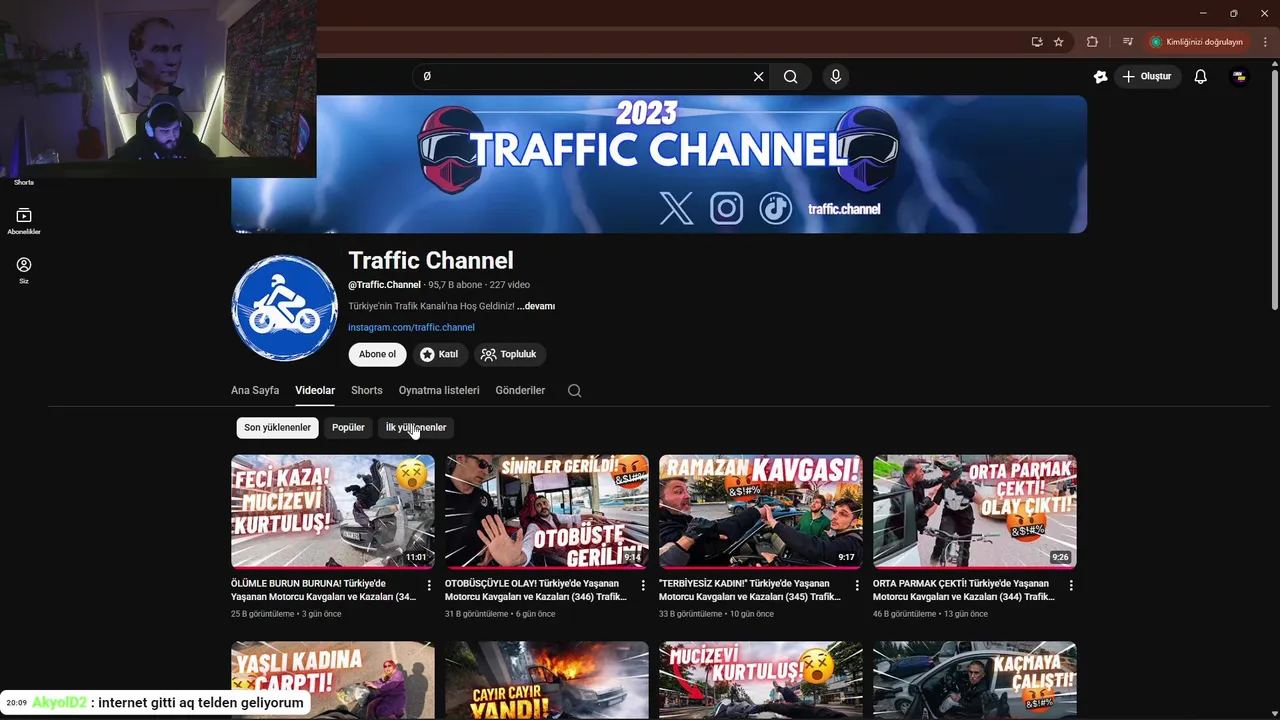
Task: Open the browser media control icon
Action: click(x=1127, y=42)
